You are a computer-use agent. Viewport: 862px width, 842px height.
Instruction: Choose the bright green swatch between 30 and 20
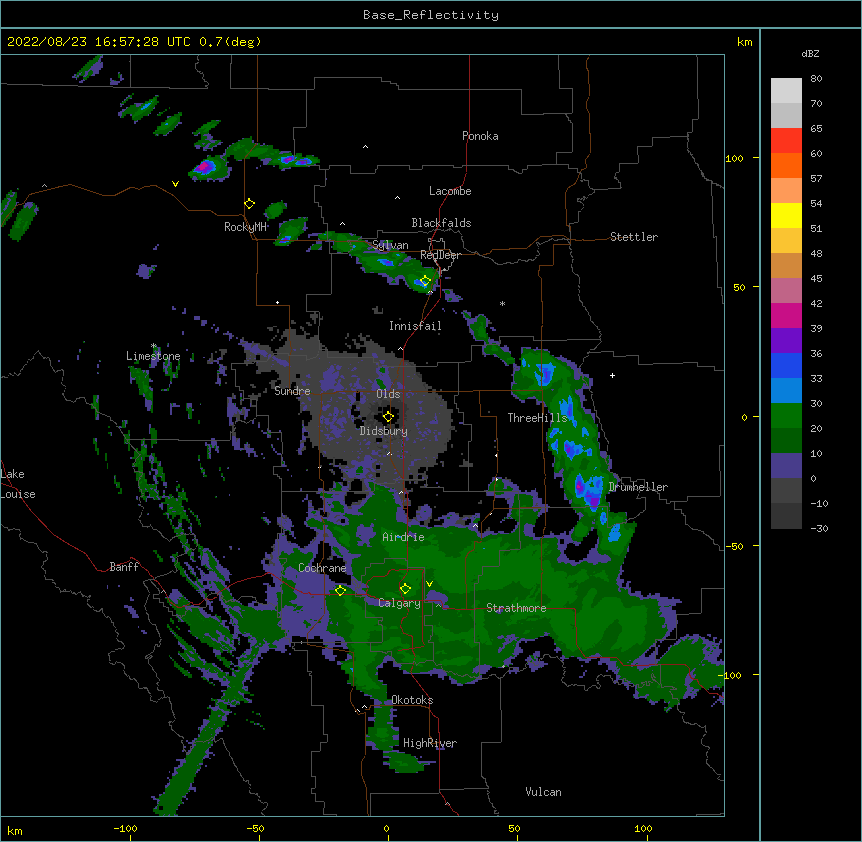(x=786, y=416)
